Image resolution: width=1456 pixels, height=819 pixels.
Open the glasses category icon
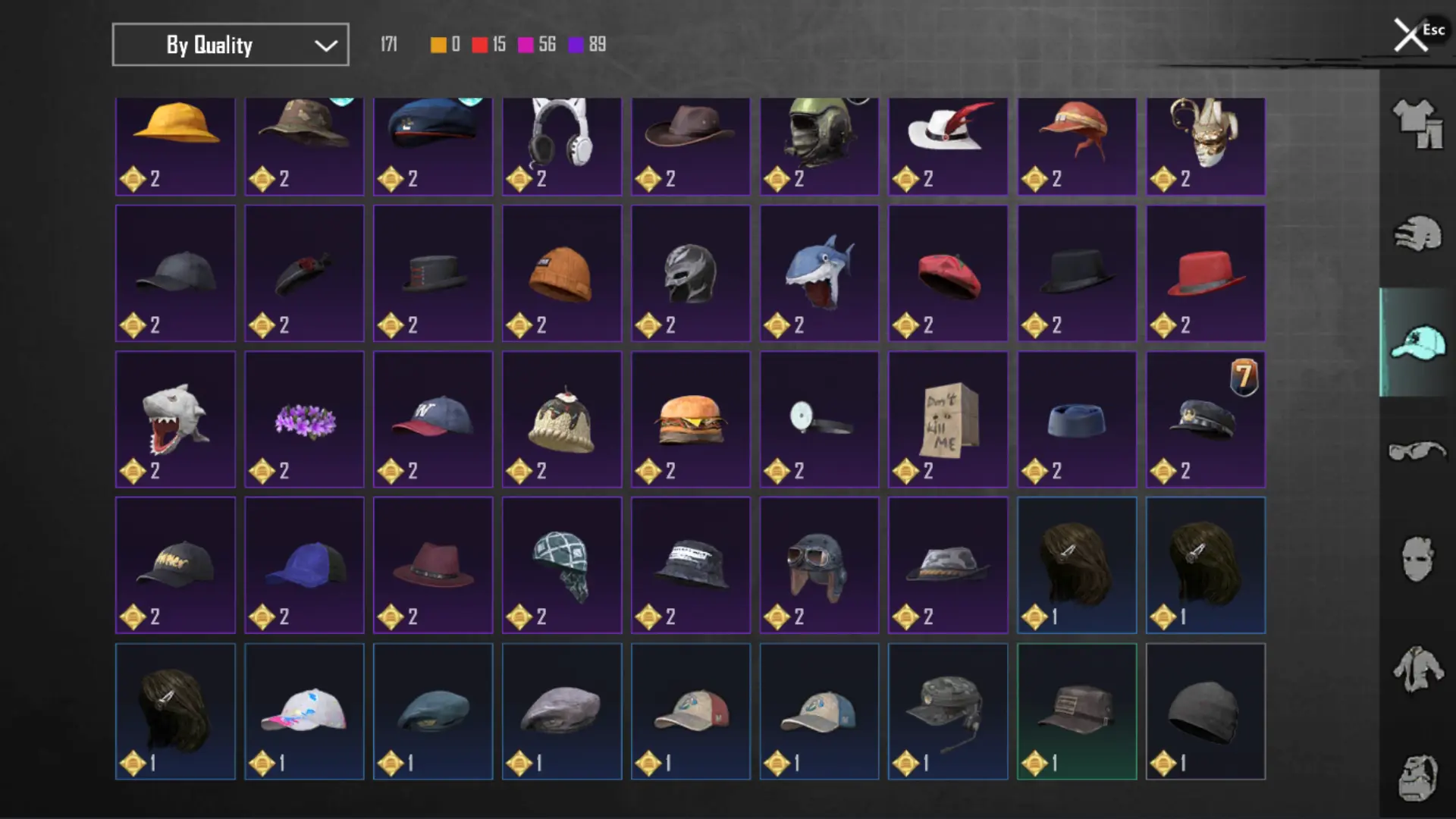coord(1417,451)
